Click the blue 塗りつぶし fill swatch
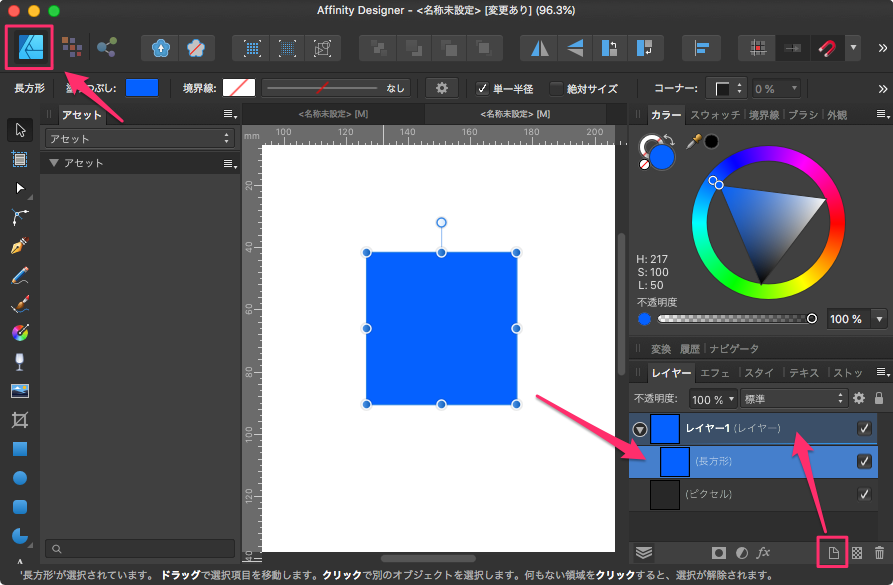Viewport: 893px width, 585px height. point(141,88)
